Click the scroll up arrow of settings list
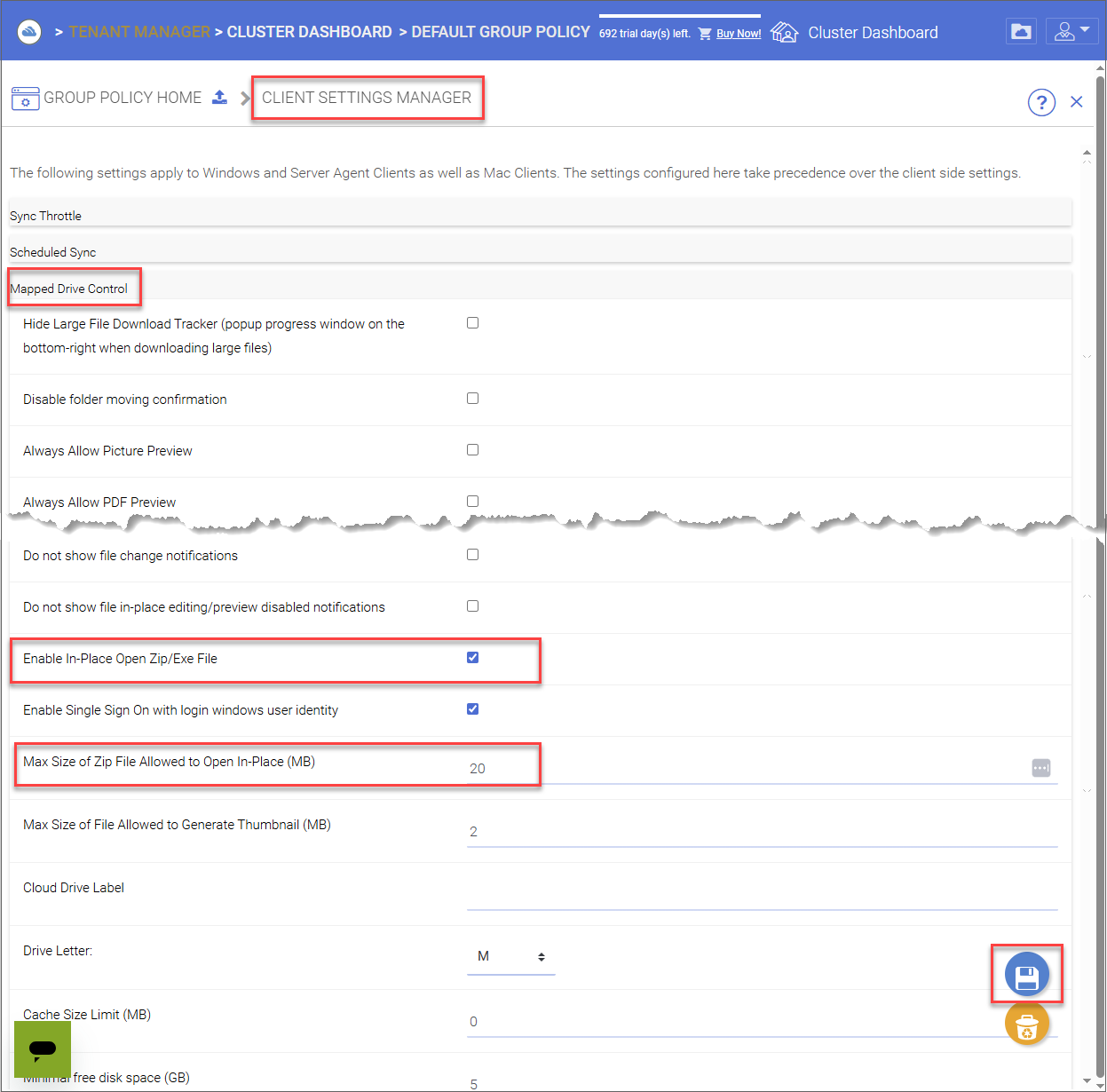1107x1092 pixels. (x=1087, y=154)
